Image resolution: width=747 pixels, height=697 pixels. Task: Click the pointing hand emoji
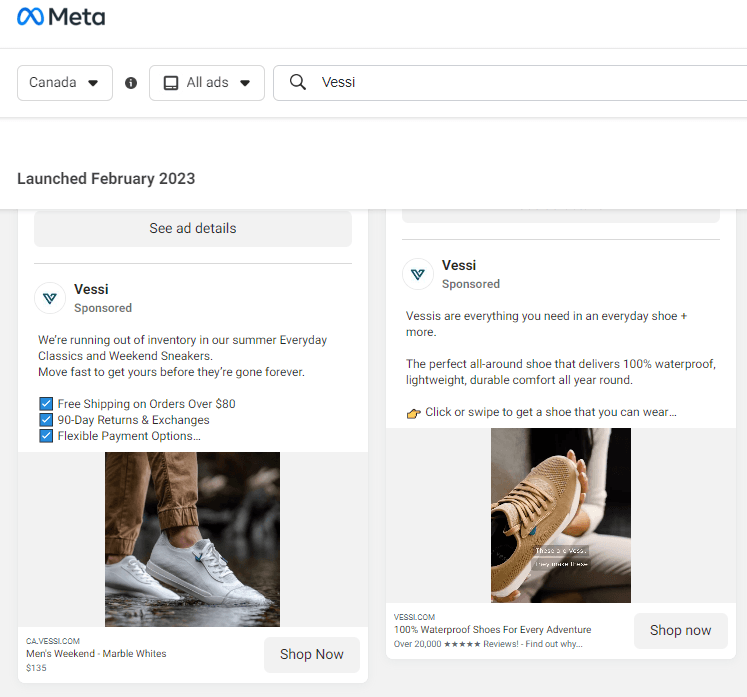pyautogui.click(x=414, y=413)
